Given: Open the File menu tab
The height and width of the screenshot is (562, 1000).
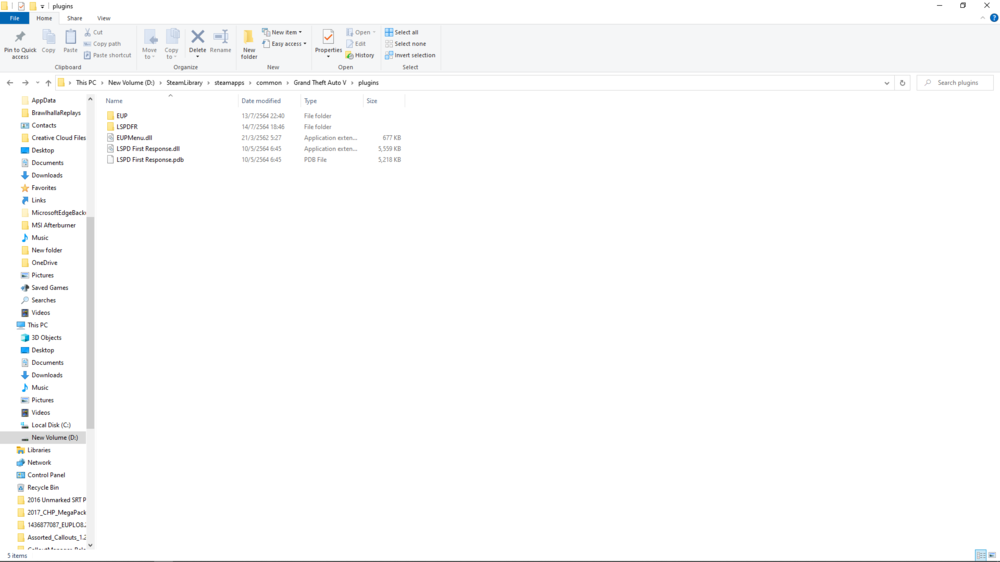Looking at the screenshot, I should pyautogui.click(x=14, y=18).
